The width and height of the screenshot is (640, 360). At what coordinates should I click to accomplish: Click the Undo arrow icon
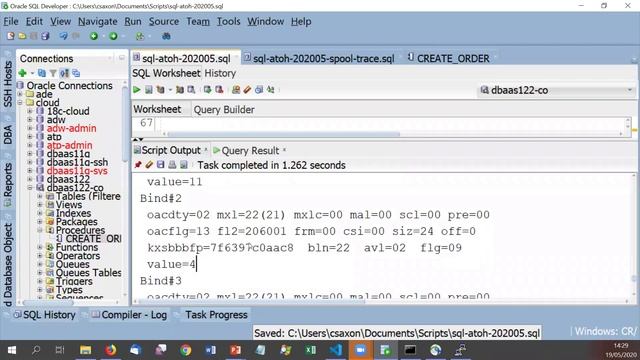click(63, 36)
